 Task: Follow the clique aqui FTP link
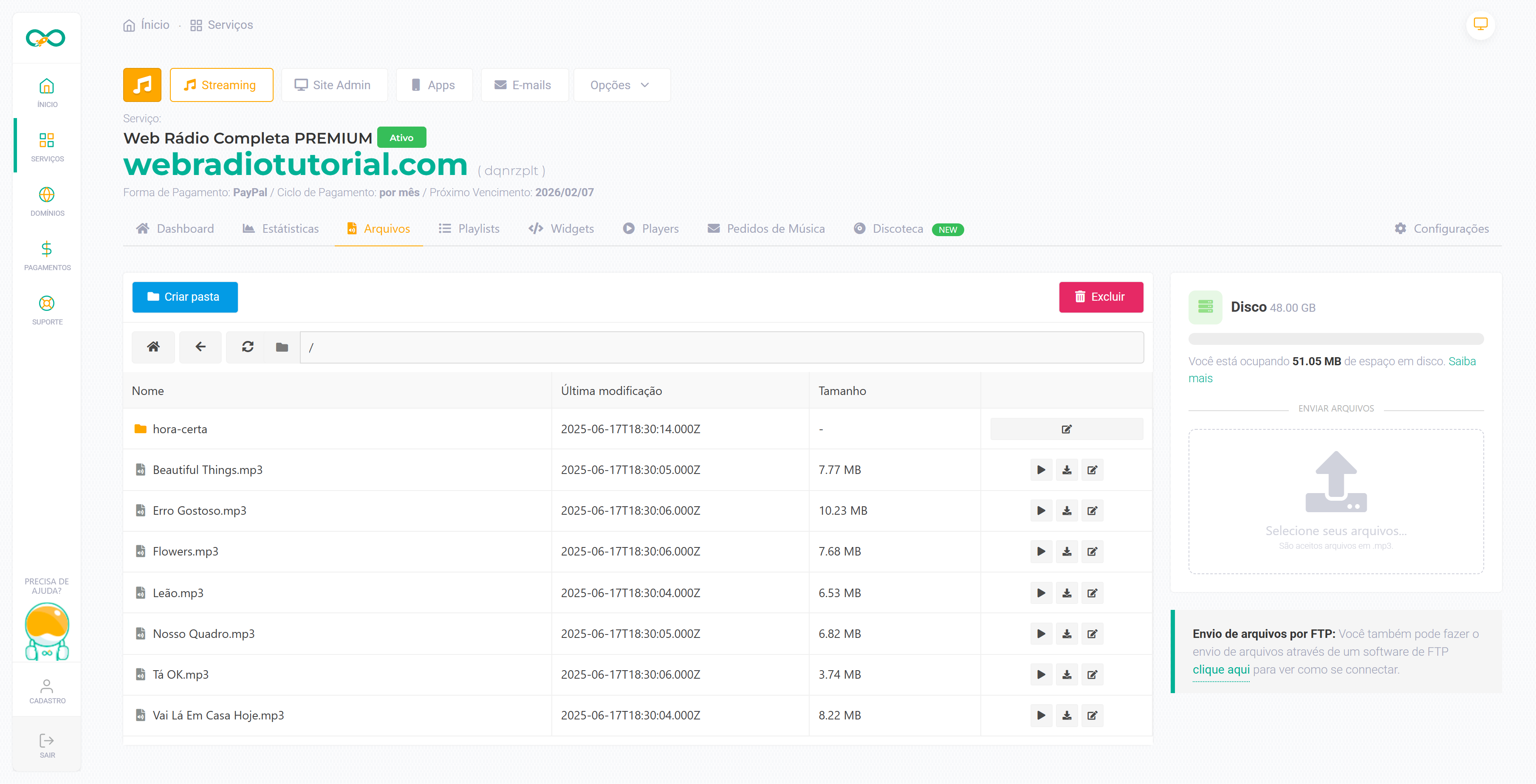coord(1220,669)
